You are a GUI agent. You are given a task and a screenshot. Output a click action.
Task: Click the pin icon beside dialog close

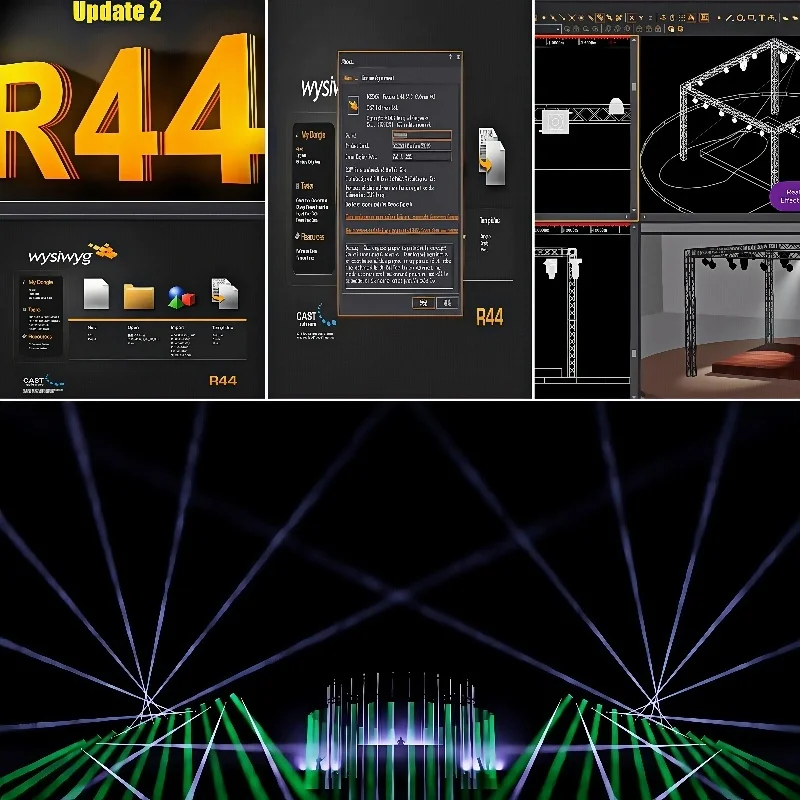point(450,57)
